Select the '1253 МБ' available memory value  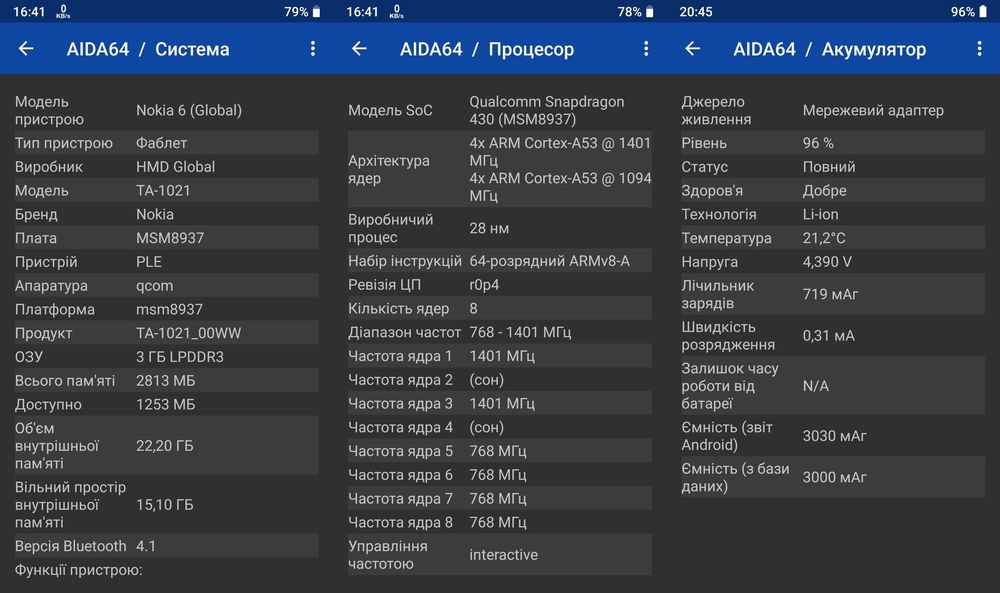tap(166, 404)
